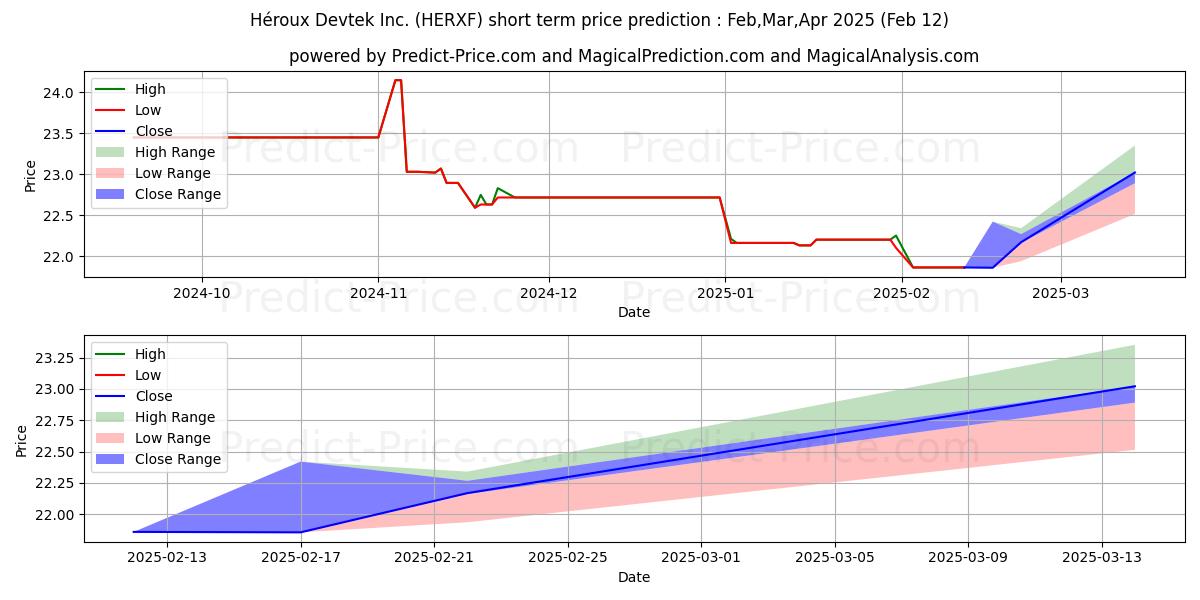Screen dimensions: 1200x600
Task: Click the red Low line swatch in top legend
Action: point(111,111)
